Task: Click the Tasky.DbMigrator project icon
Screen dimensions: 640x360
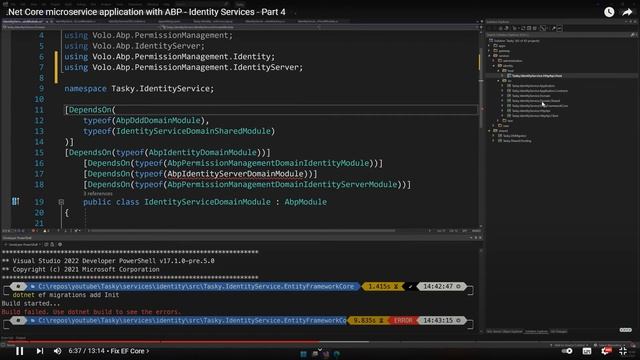Action: pyautogui.click(x=500, y=136)
